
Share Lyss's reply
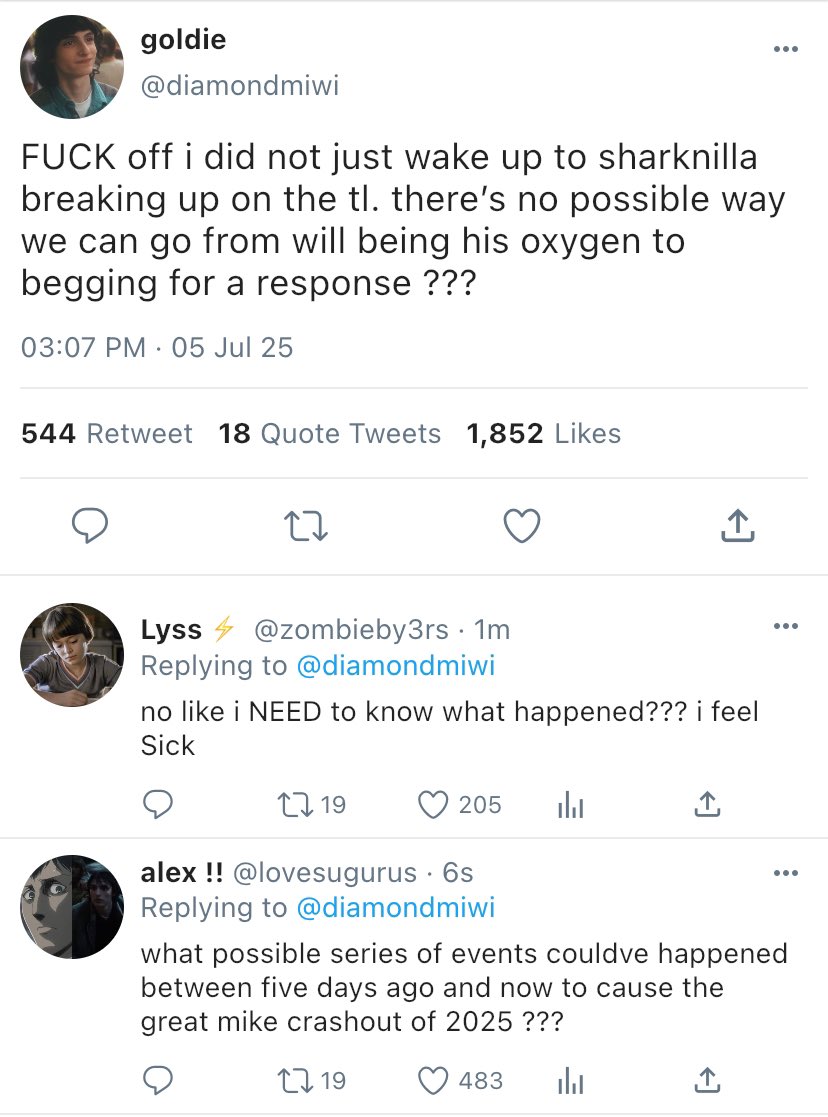coord(707,804)
